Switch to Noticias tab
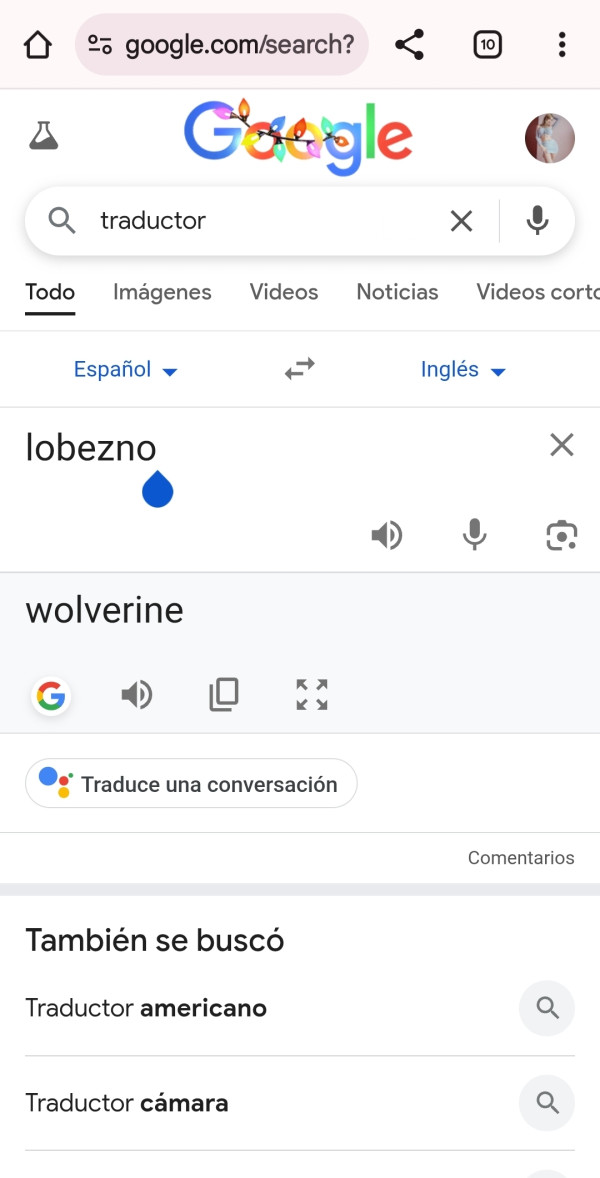 click(x=397, y=292)
